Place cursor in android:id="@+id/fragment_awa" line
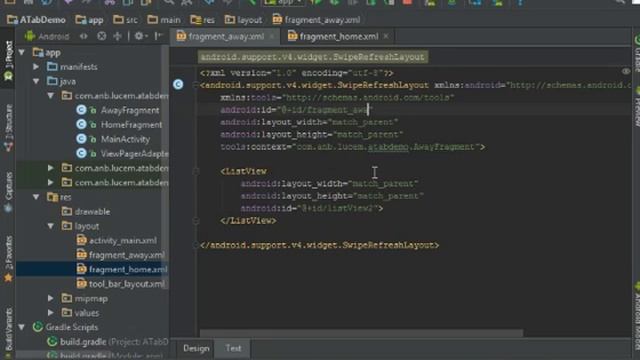 click(296, 110)
